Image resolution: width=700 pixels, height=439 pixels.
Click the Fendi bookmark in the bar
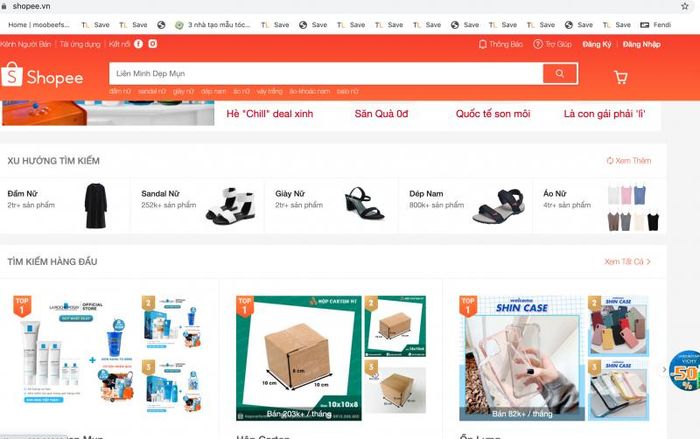[x=656, y=25]
